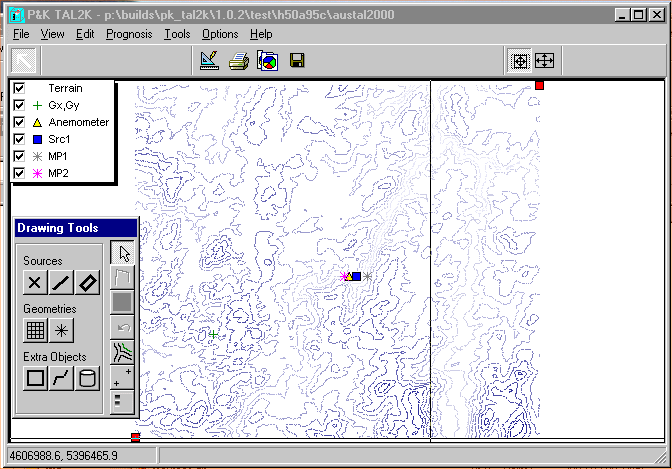
Task: Click the drawing pencil-and-ruler toolbar icon
Action: pos(209,60)
